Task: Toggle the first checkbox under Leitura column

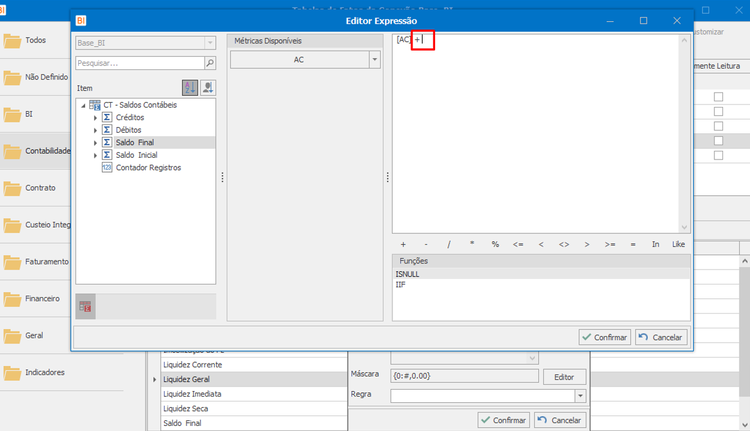Action: (x=718, y=97)
